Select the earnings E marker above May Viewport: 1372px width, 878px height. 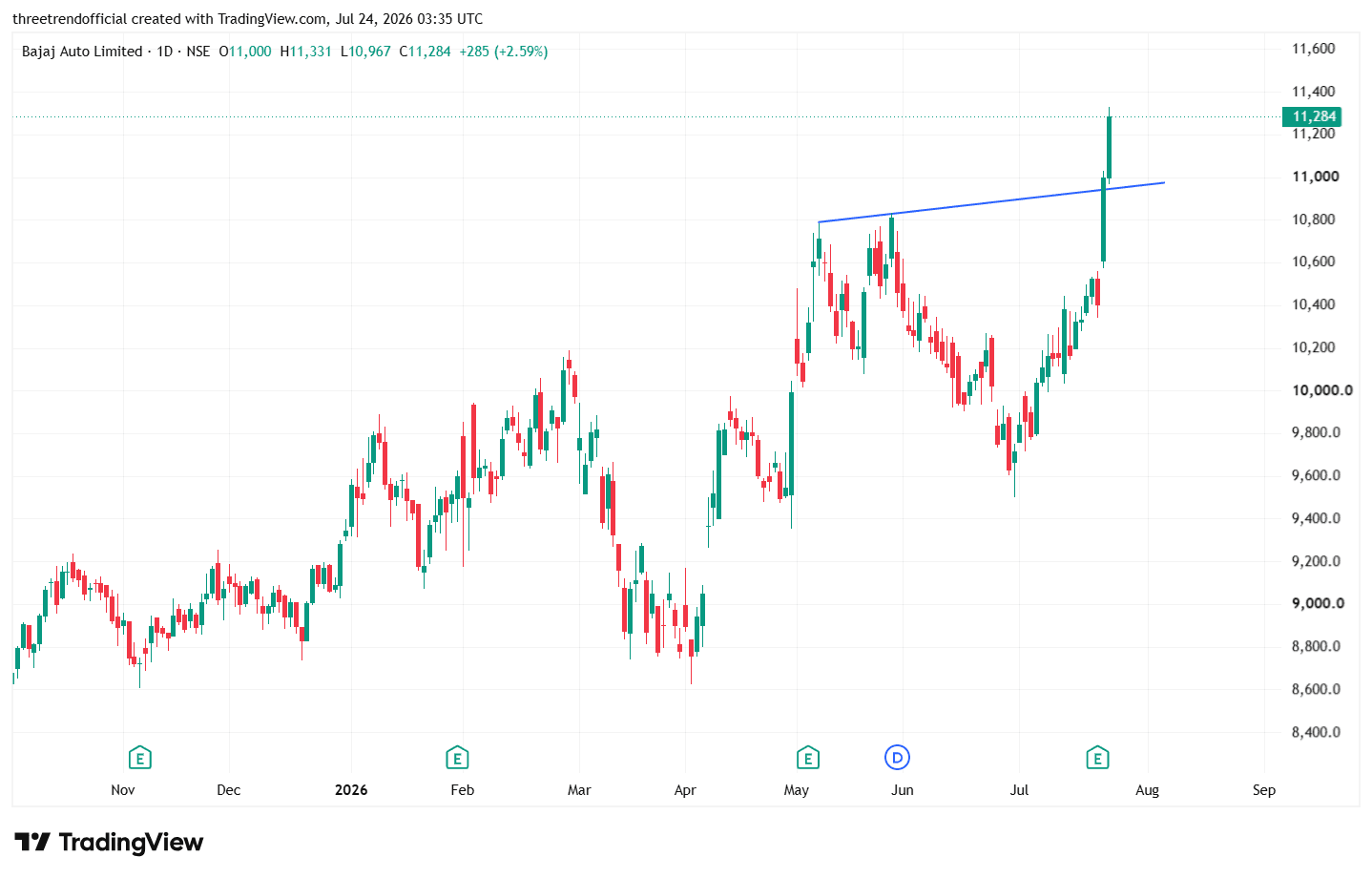(x=808, y=759)
